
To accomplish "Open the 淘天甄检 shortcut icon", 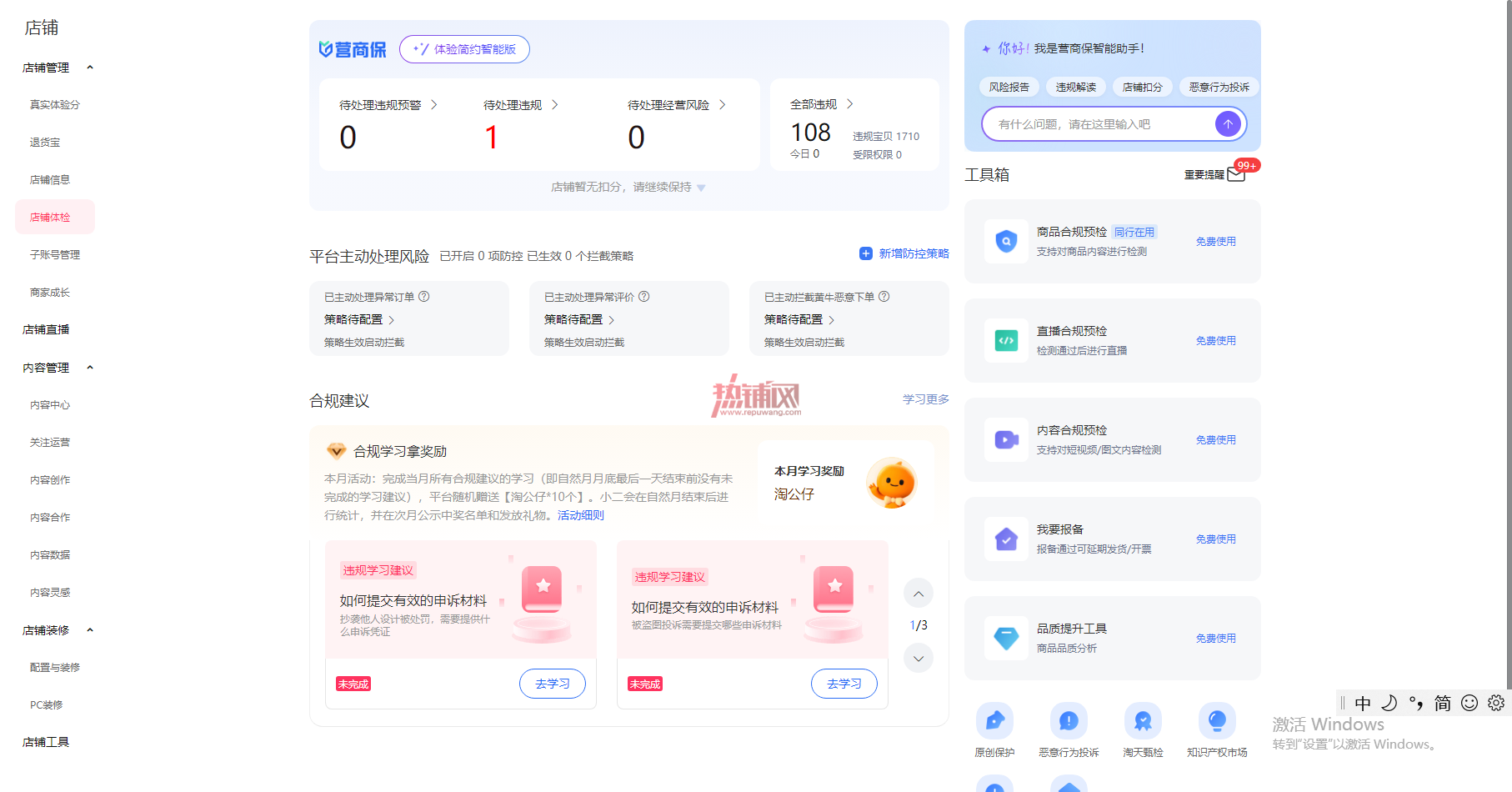I will pos(1143,721).
